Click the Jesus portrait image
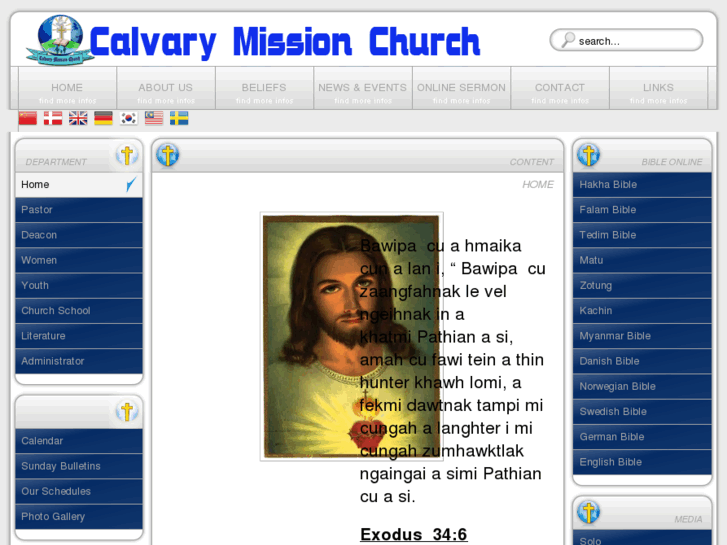The image size is (727, 545). [x=351, y=337]
